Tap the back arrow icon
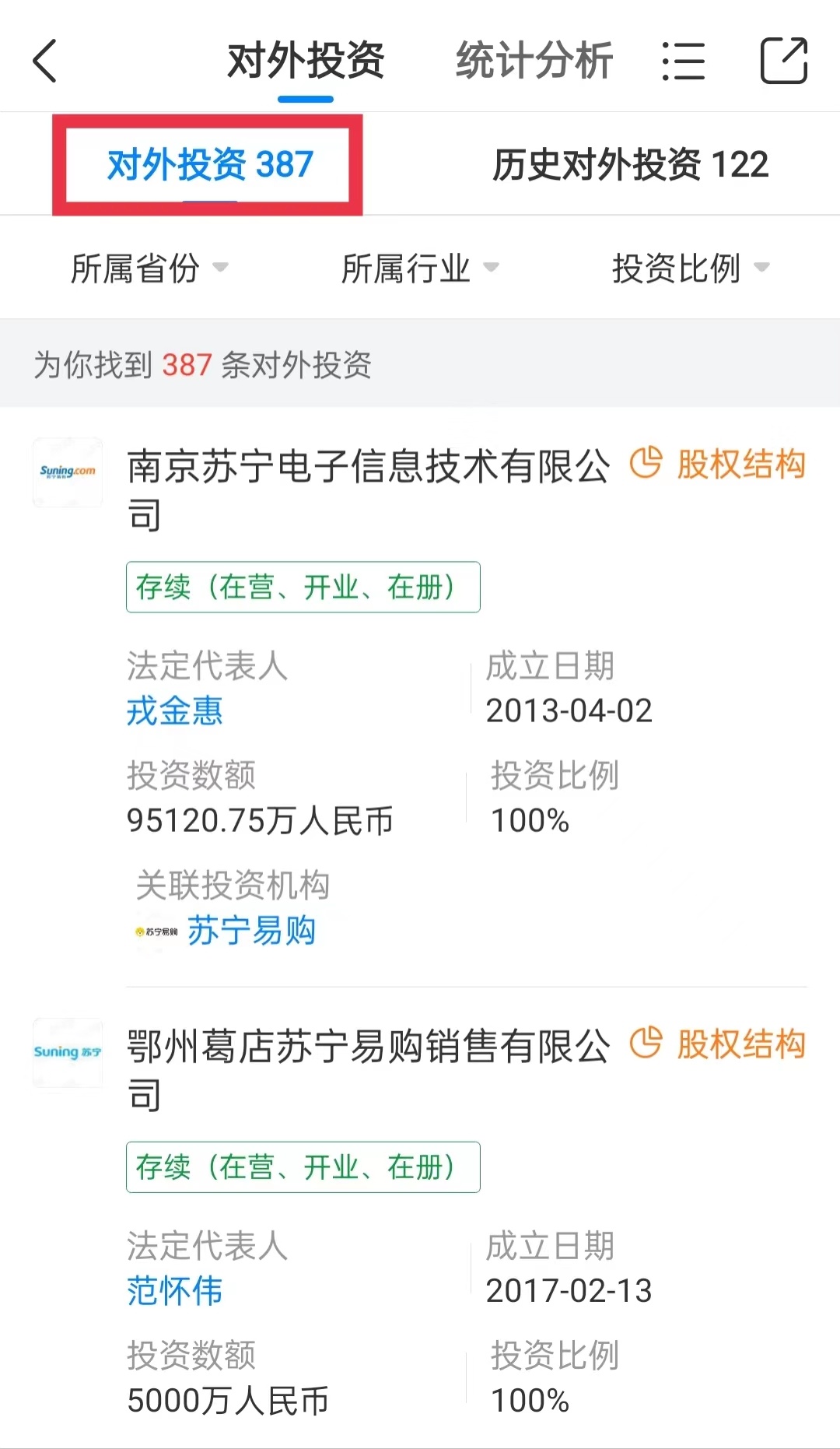The image size is (840, 1449). [45, 61]
